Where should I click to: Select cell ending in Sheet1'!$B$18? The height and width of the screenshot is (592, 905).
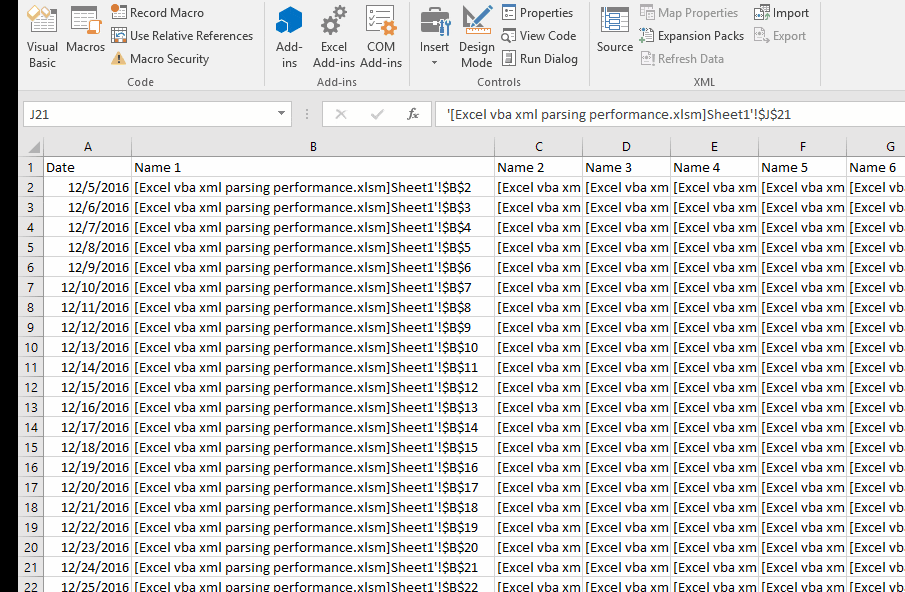313,507
